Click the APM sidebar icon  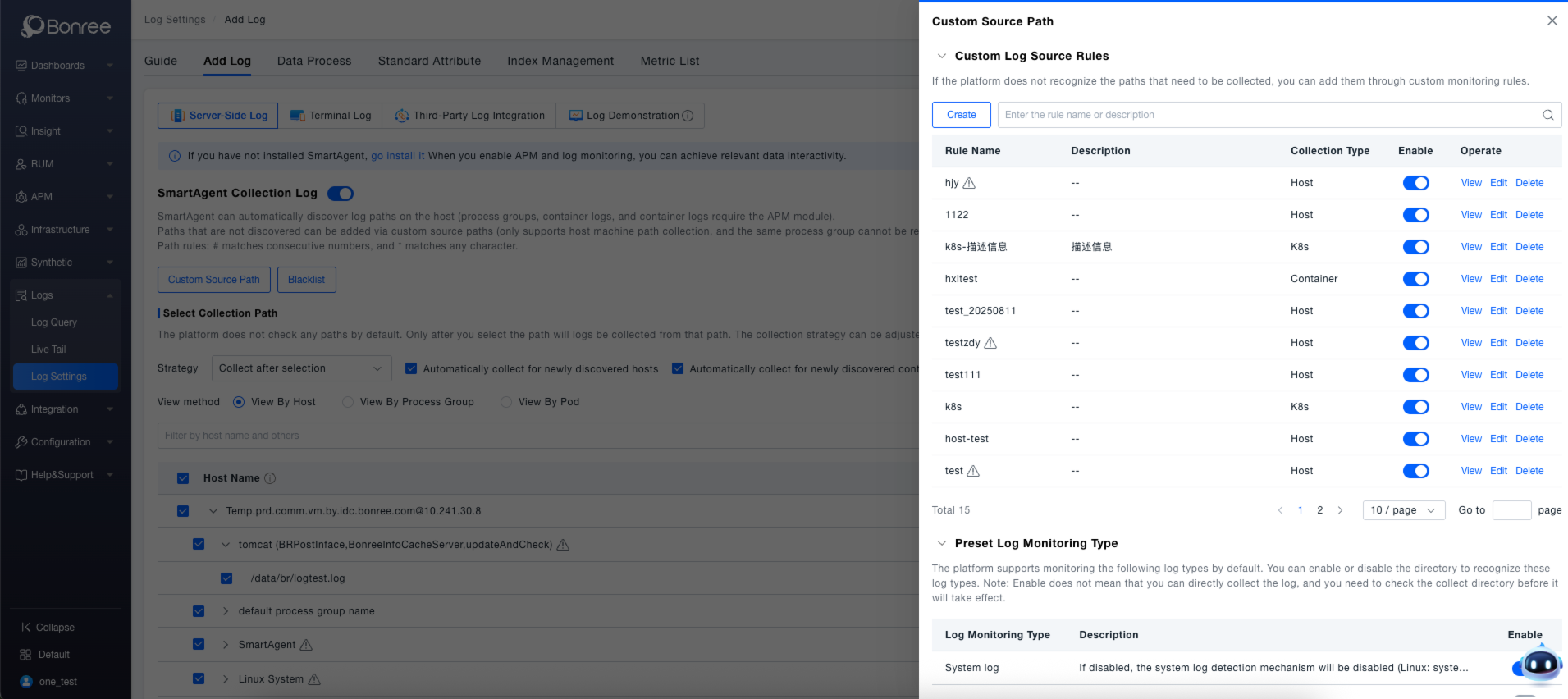[21, 197]
